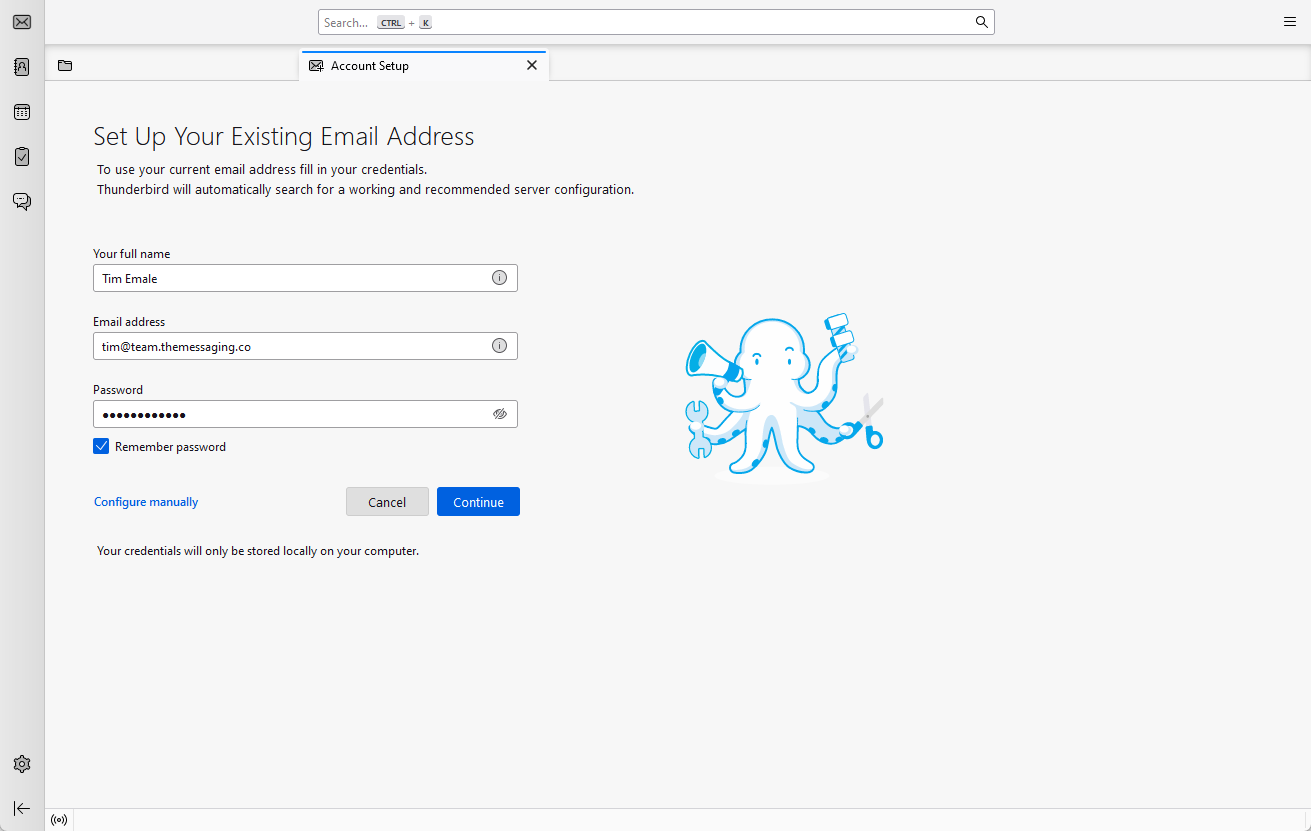Focus the global search box

pos(656,22)
